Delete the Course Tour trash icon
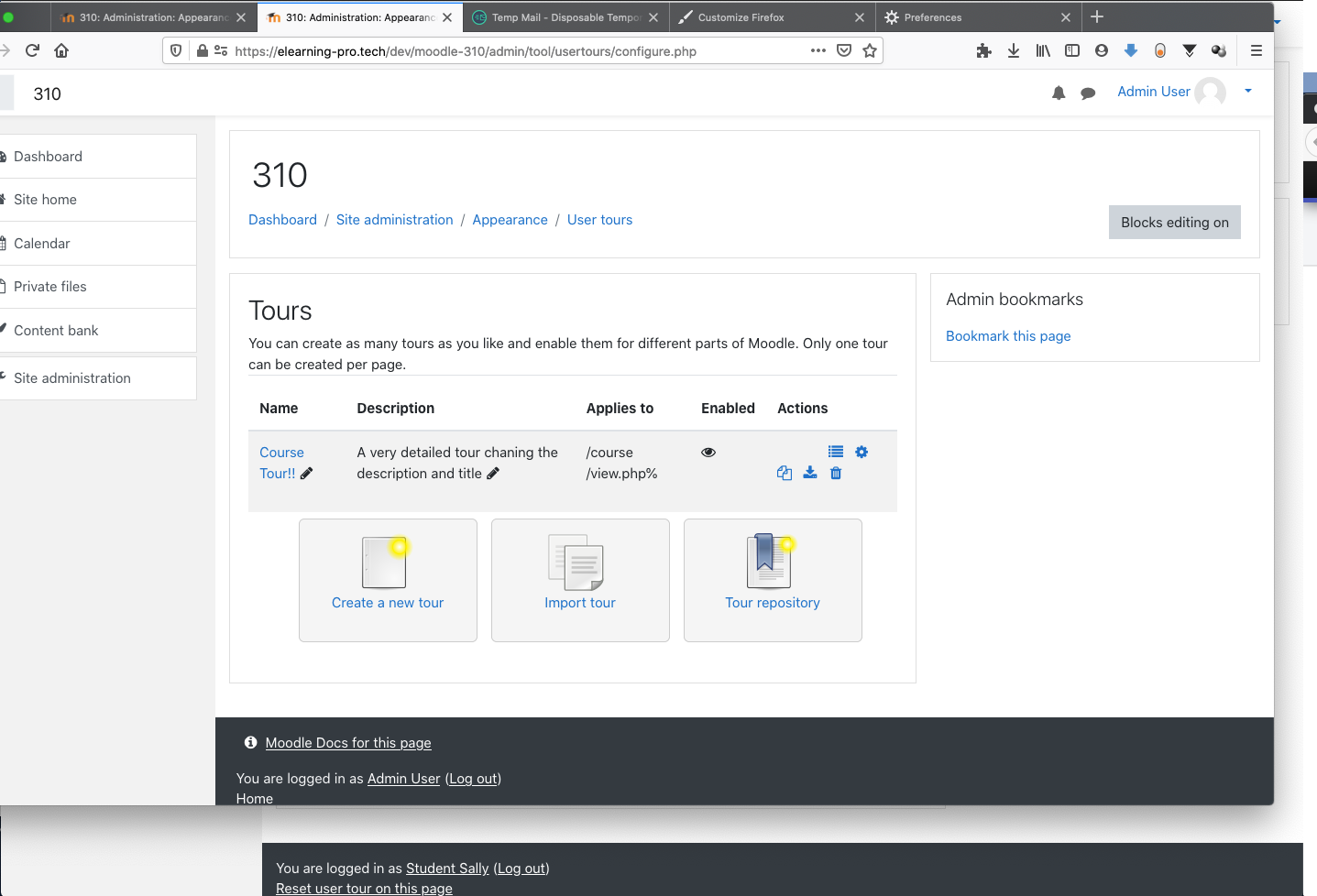1317x896 pixels. 836,473
